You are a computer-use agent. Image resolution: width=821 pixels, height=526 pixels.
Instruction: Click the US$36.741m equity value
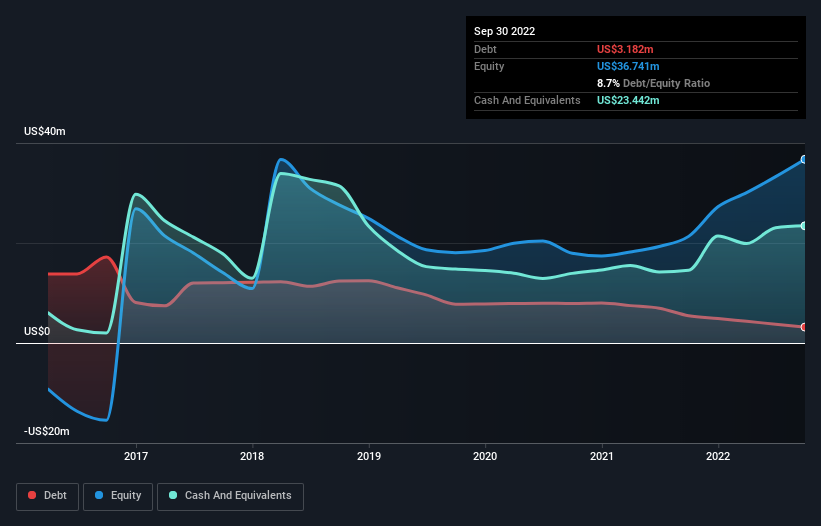(628, 66)
